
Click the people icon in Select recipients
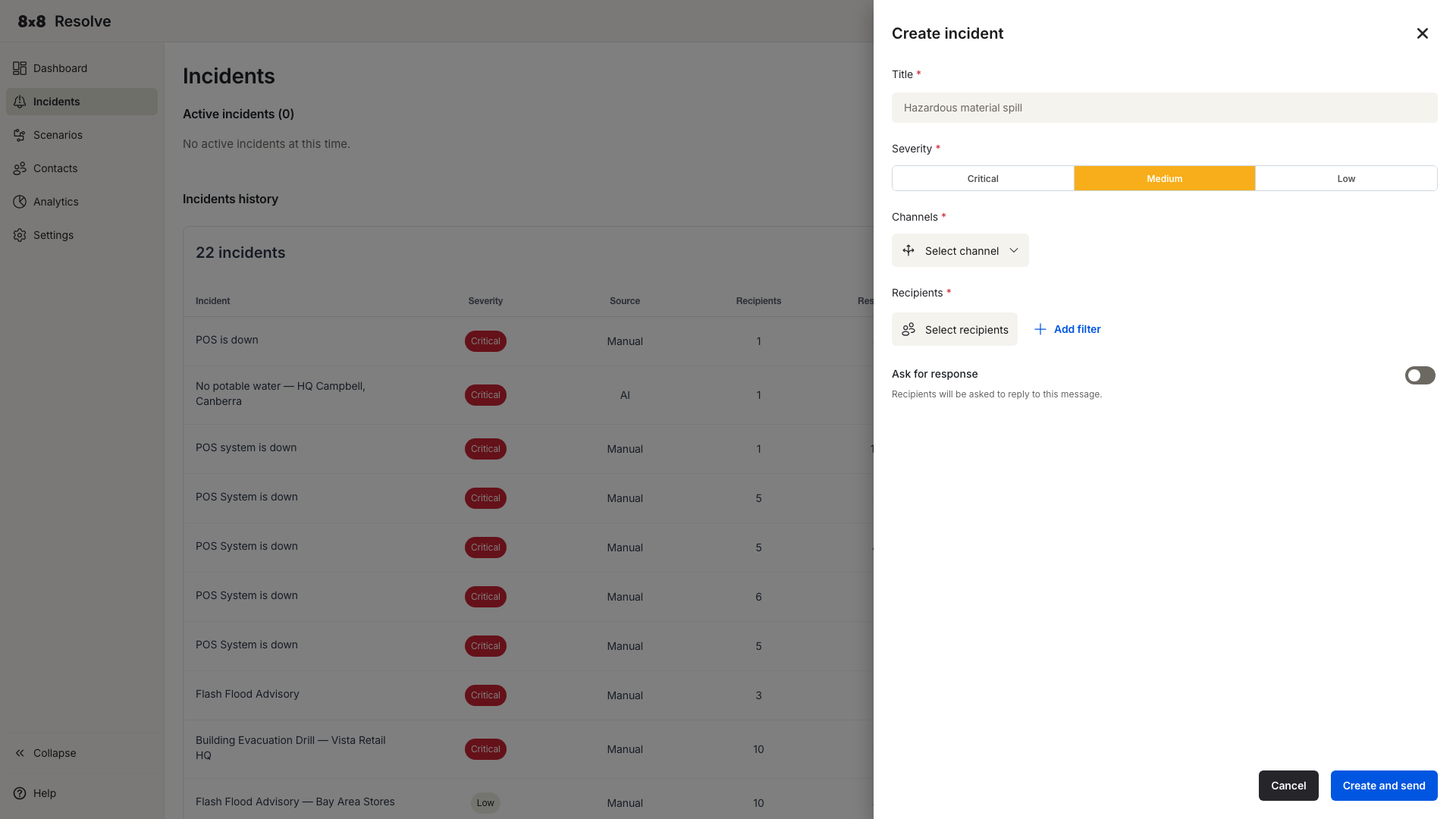pos(908,329)
